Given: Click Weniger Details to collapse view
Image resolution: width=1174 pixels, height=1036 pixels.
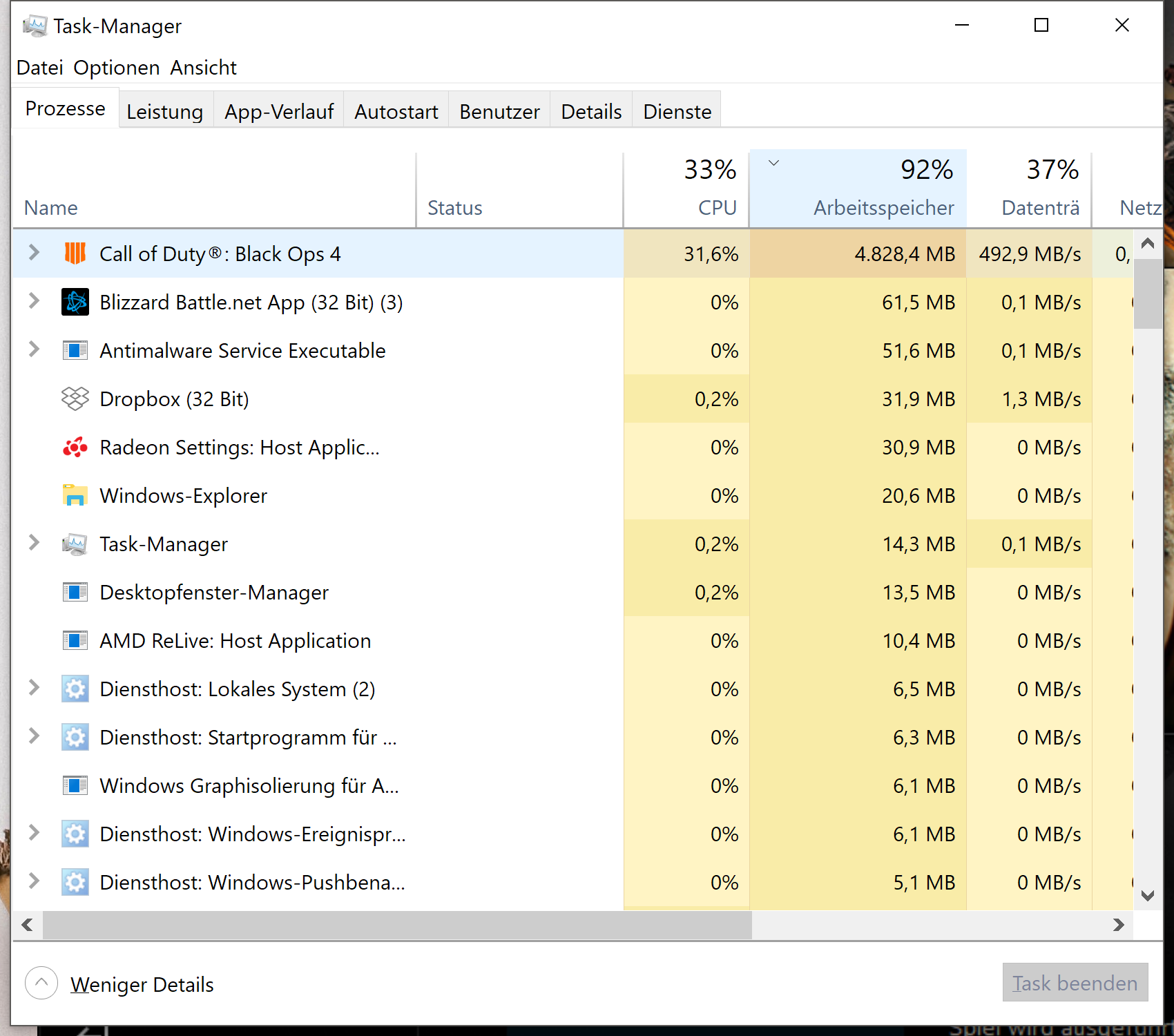Looking at the screenshot, I should [x=142, y=984].
